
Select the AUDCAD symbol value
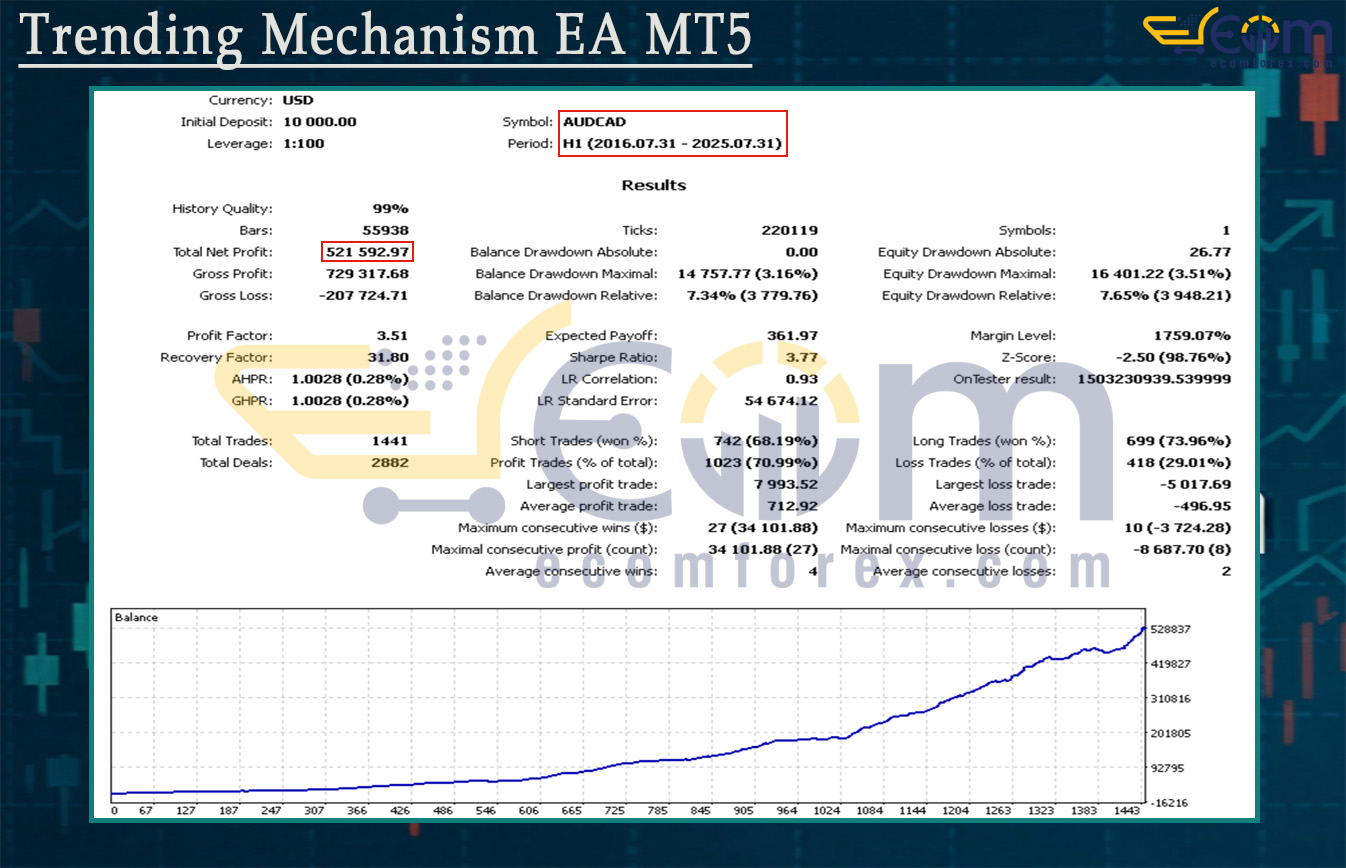click(594, 122)
